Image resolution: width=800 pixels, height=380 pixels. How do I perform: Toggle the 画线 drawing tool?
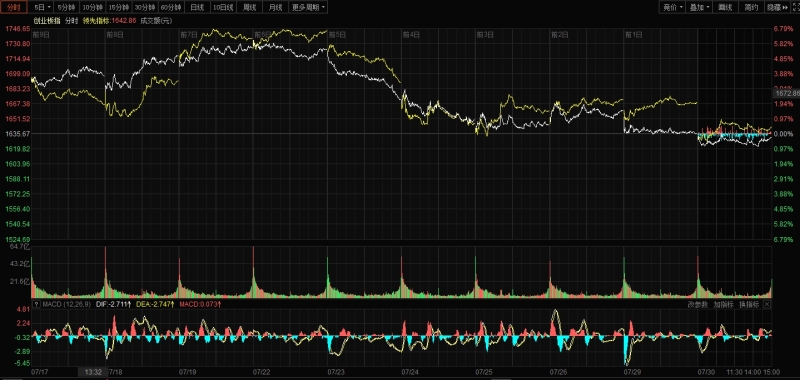(725, 7)
